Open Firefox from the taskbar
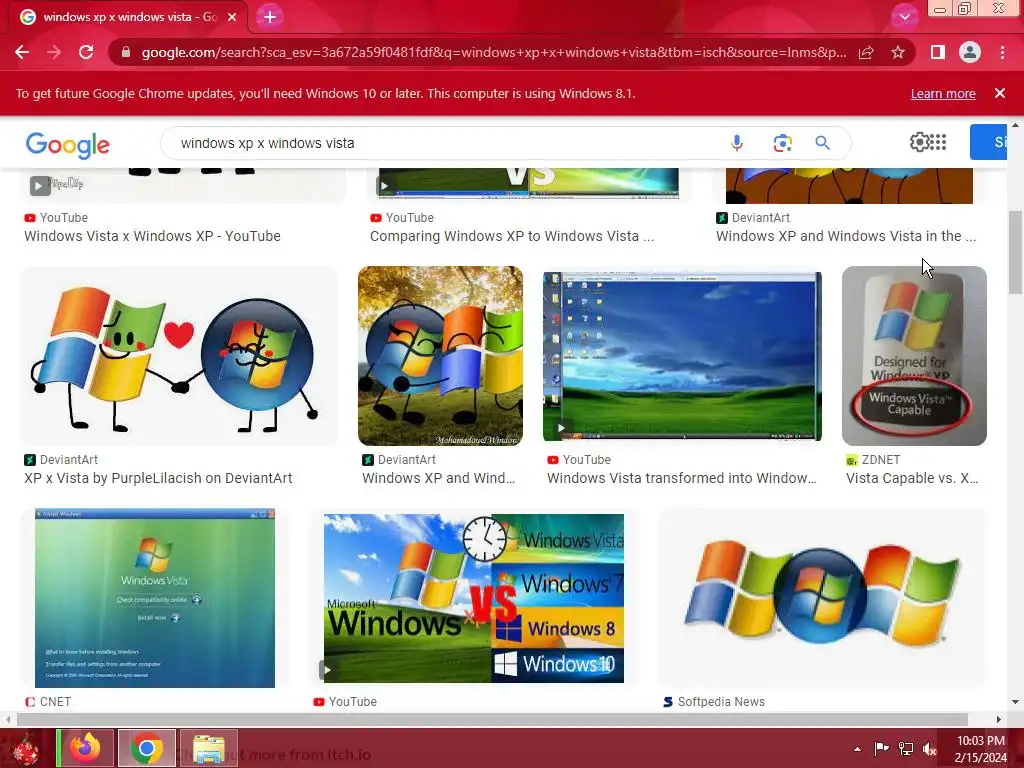The image size is (1024, 768). point(86,748)
